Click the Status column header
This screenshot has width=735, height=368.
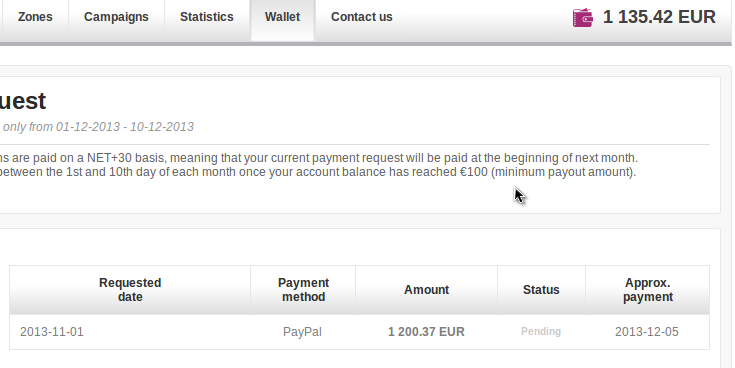541,290
